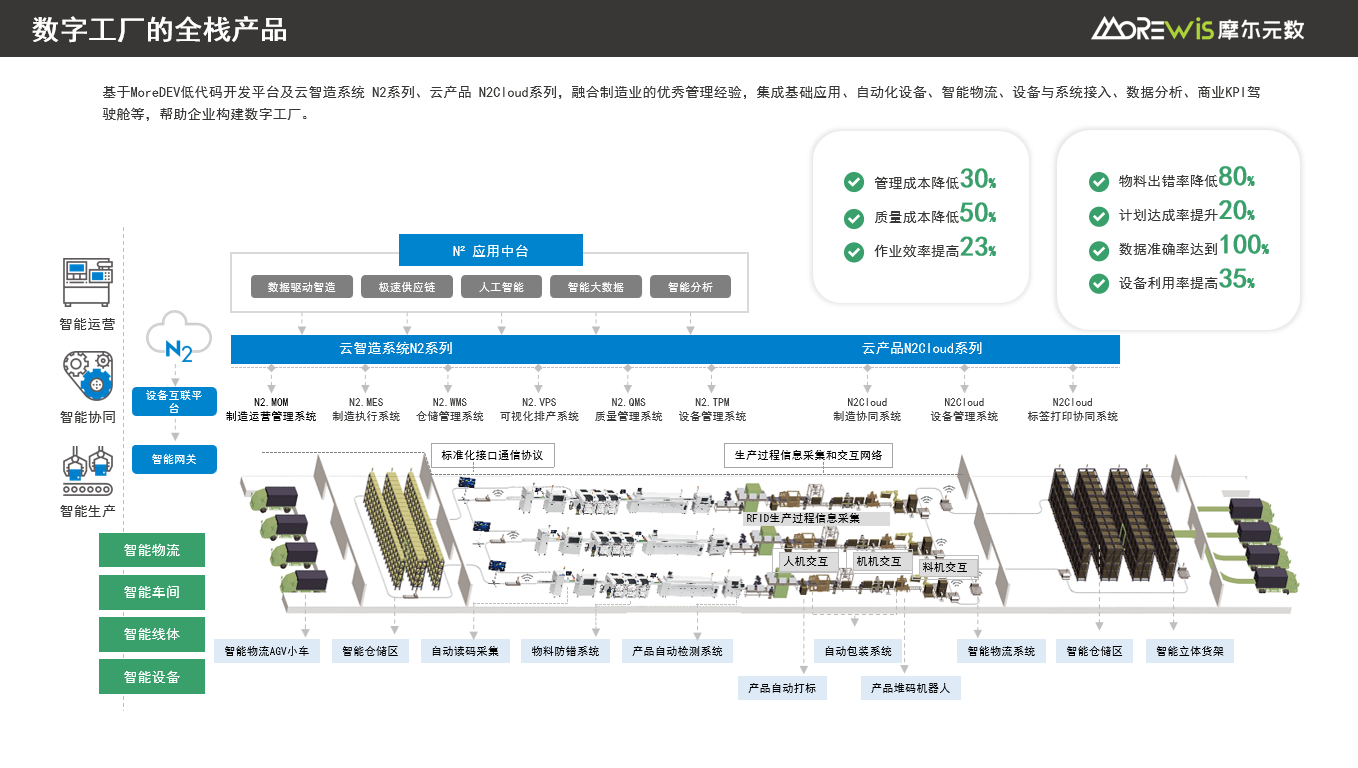1358x768 pixels.
Task: Click the 智能网关 blue button
Action: point(174,459)
